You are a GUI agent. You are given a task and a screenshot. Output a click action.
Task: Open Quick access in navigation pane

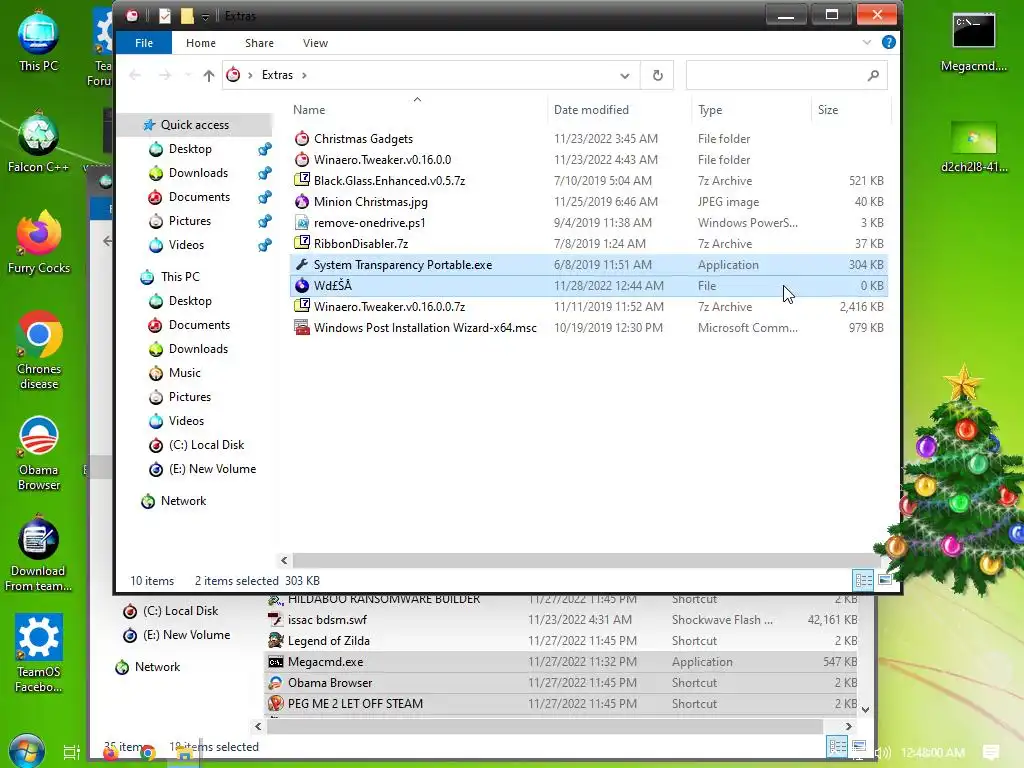point(195,125)
